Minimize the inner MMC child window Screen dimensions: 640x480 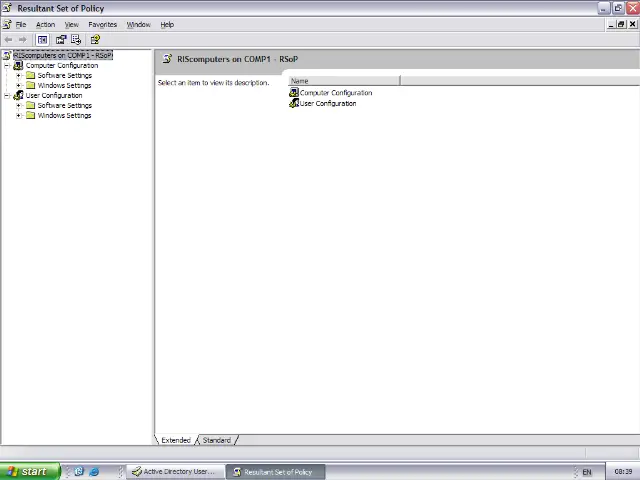(611, 24)
